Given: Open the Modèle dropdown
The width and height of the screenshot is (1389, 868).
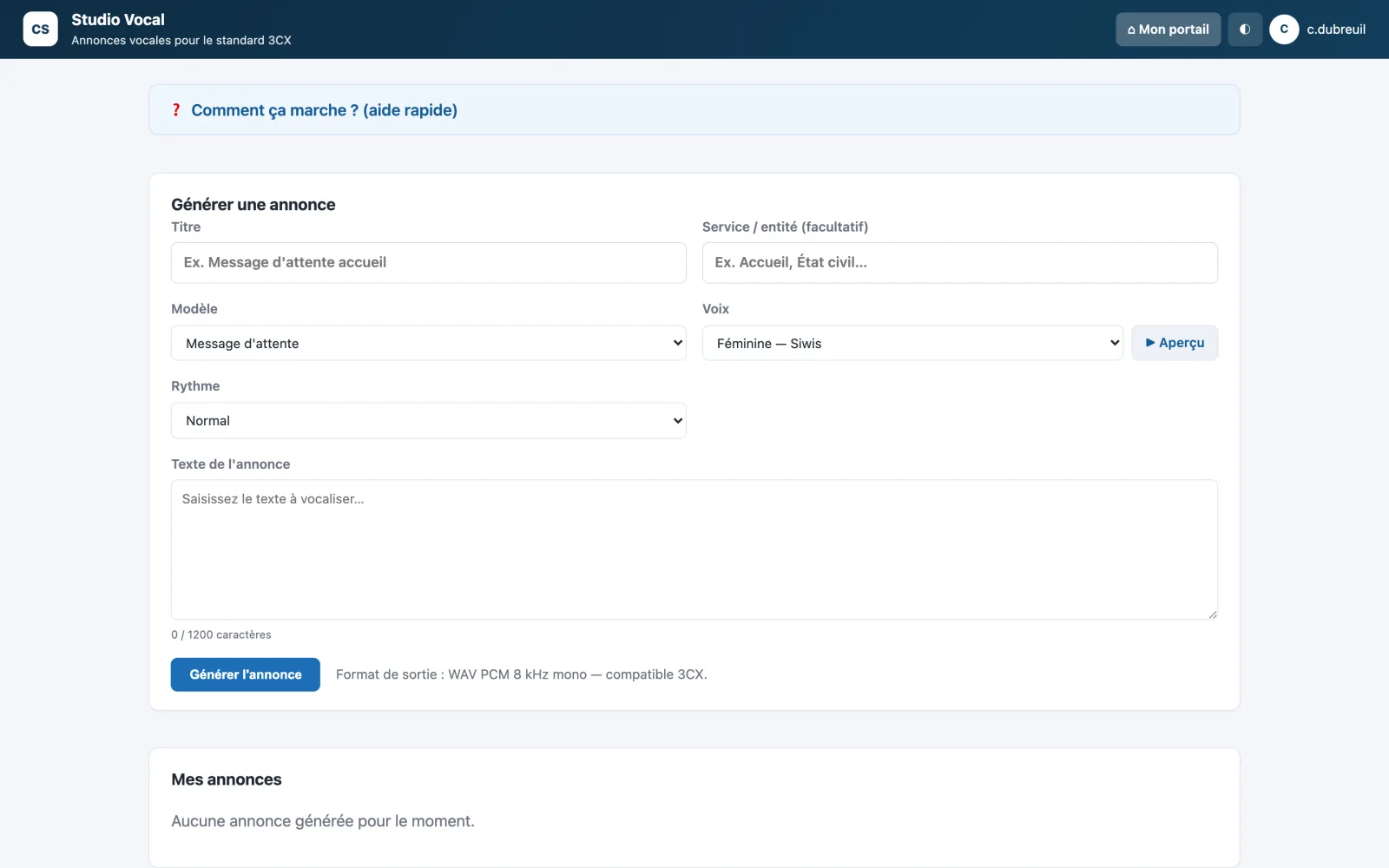Looking at the screenshot, I should coord(429,343).
